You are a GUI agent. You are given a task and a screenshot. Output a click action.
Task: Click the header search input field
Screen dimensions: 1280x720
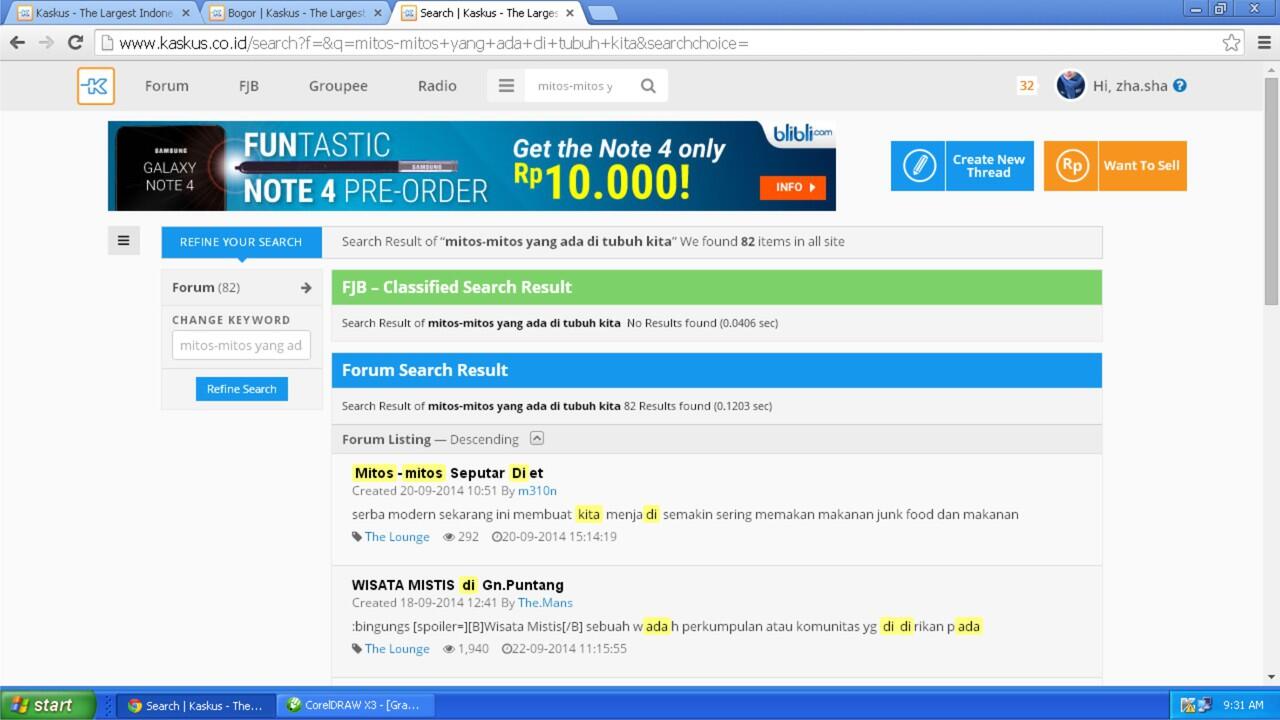[x=579, y=86]
